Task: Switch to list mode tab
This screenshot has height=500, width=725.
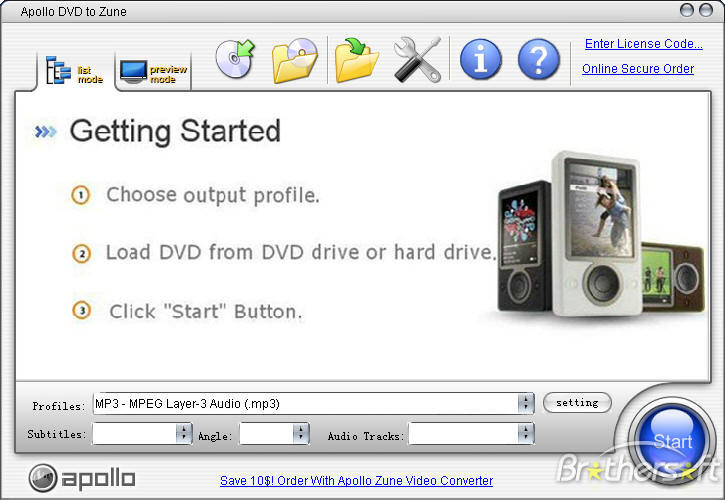Action: coord(75,71)
